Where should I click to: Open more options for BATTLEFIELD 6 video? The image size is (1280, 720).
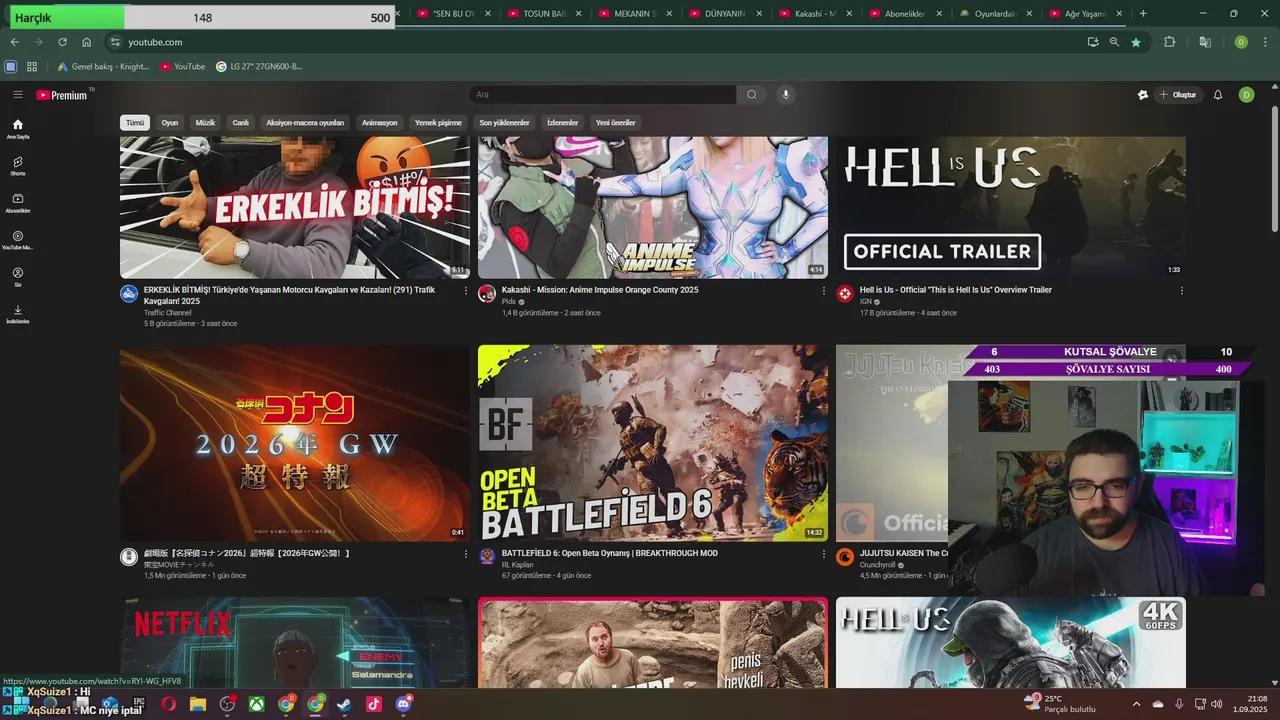pos(824,554)
